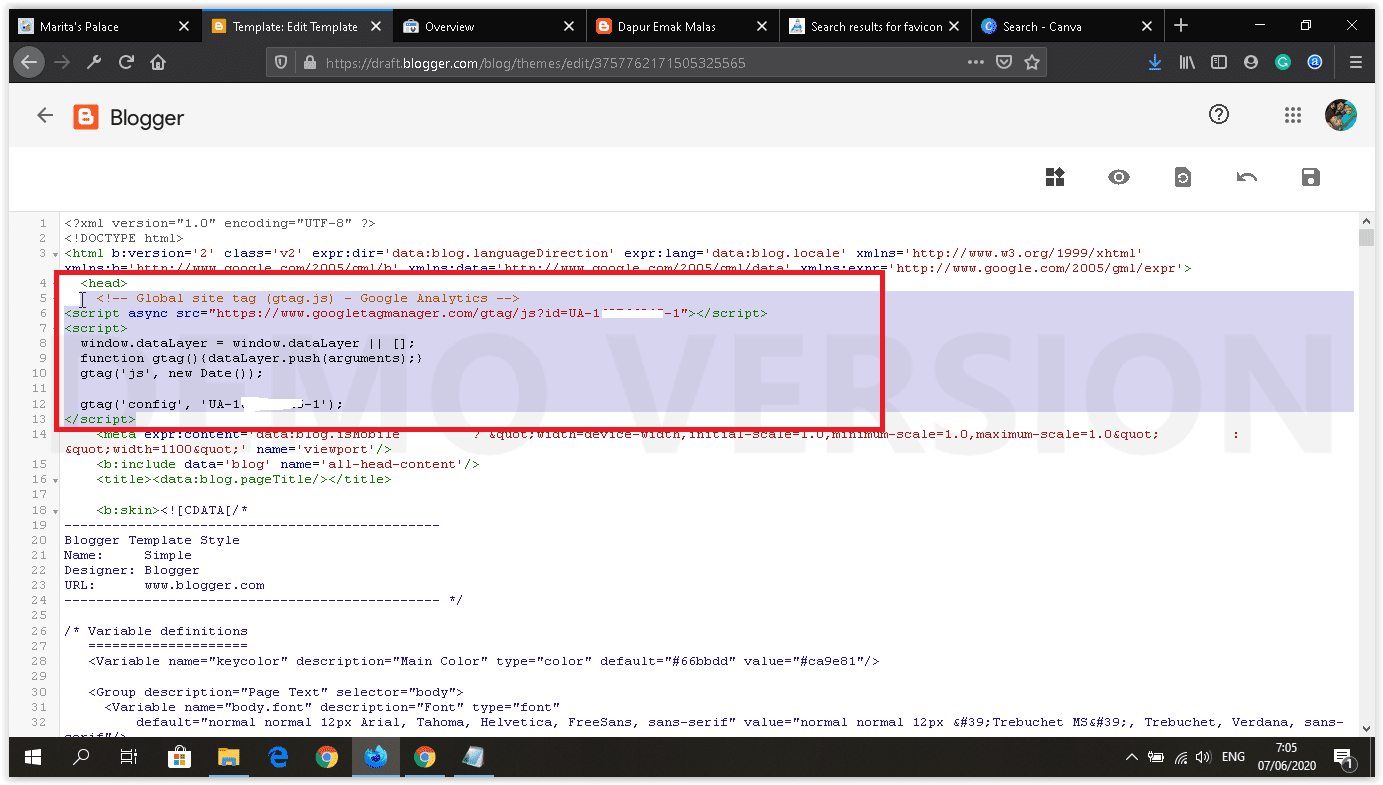The height and width of the screenshot is (785, 1383).
Task: Click the ENG language indicator
Action: (1233, 757)
